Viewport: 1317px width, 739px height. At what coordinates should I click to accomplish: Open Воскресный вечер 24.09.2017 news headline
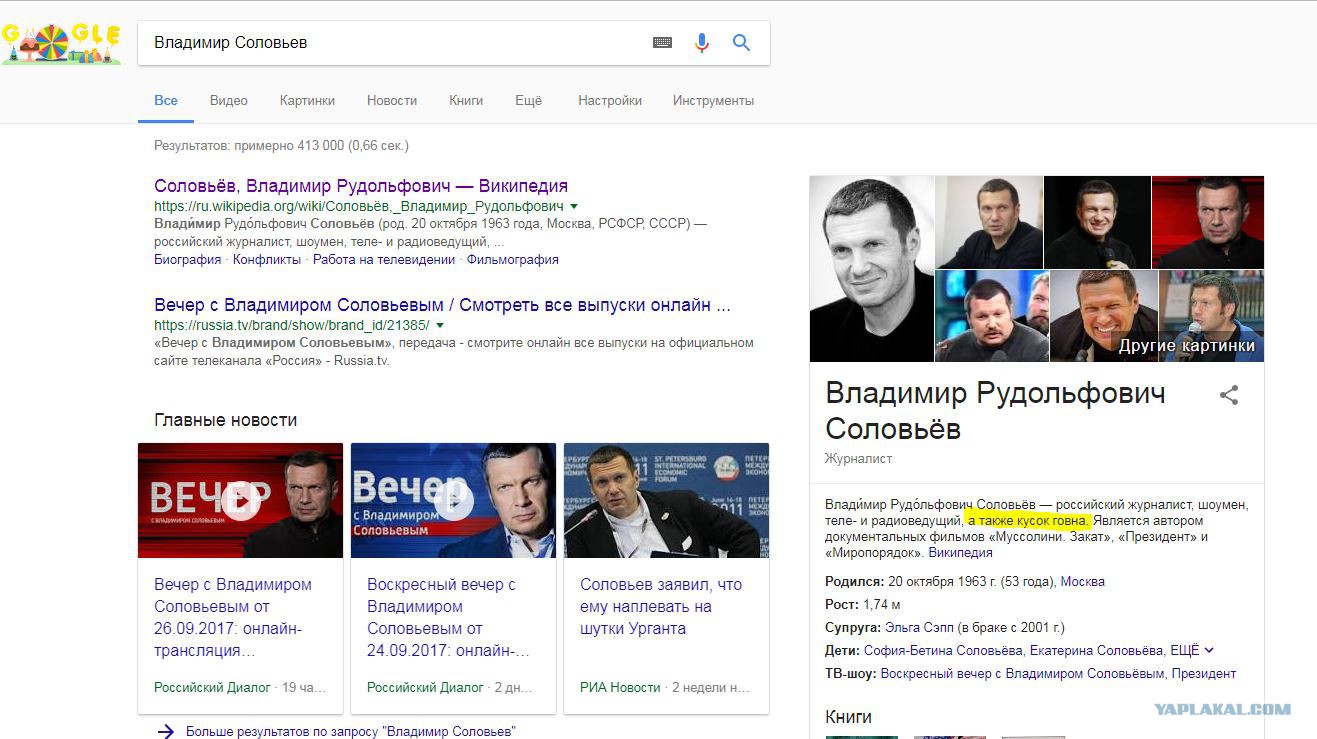[x=448, y=617]
